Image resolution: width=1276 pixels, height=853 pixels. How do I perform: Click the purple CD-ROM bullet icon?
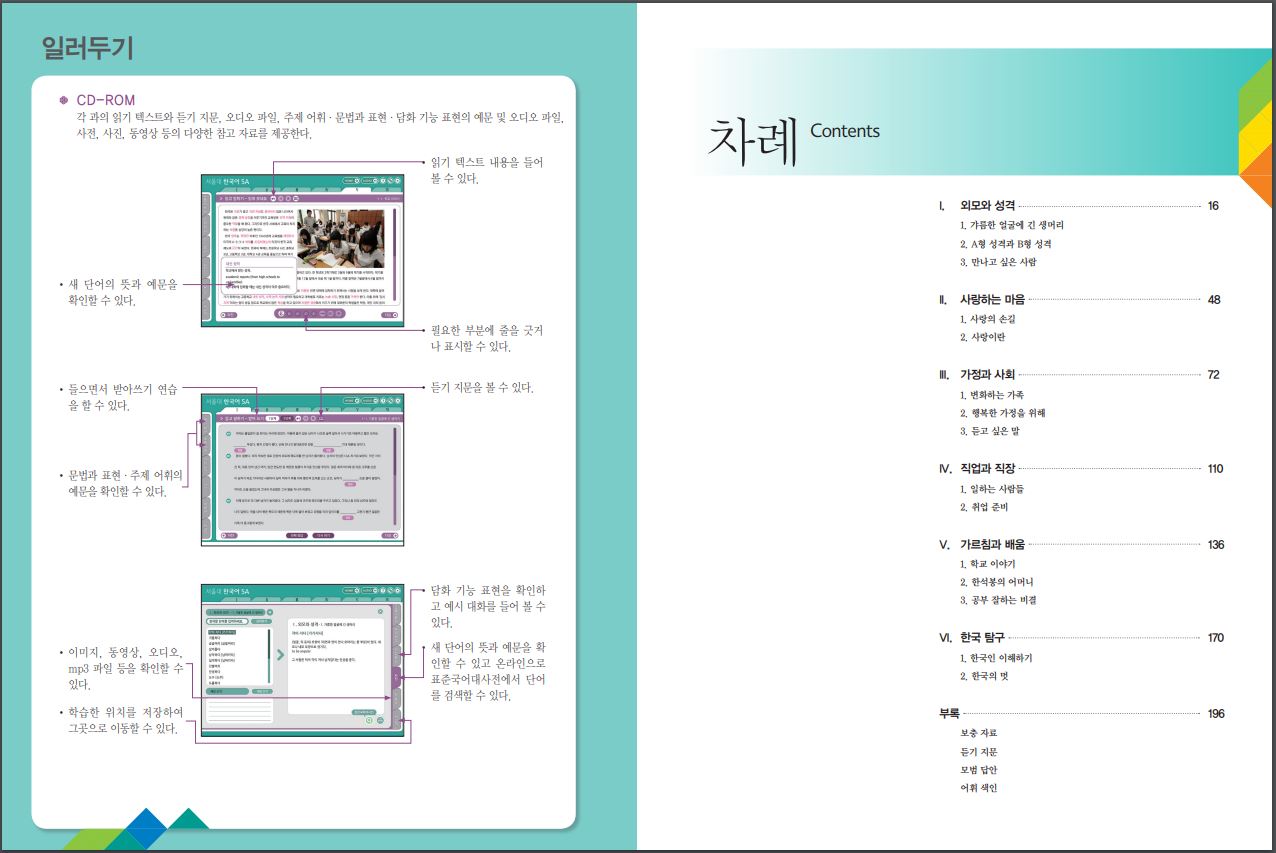coord(65,100)
